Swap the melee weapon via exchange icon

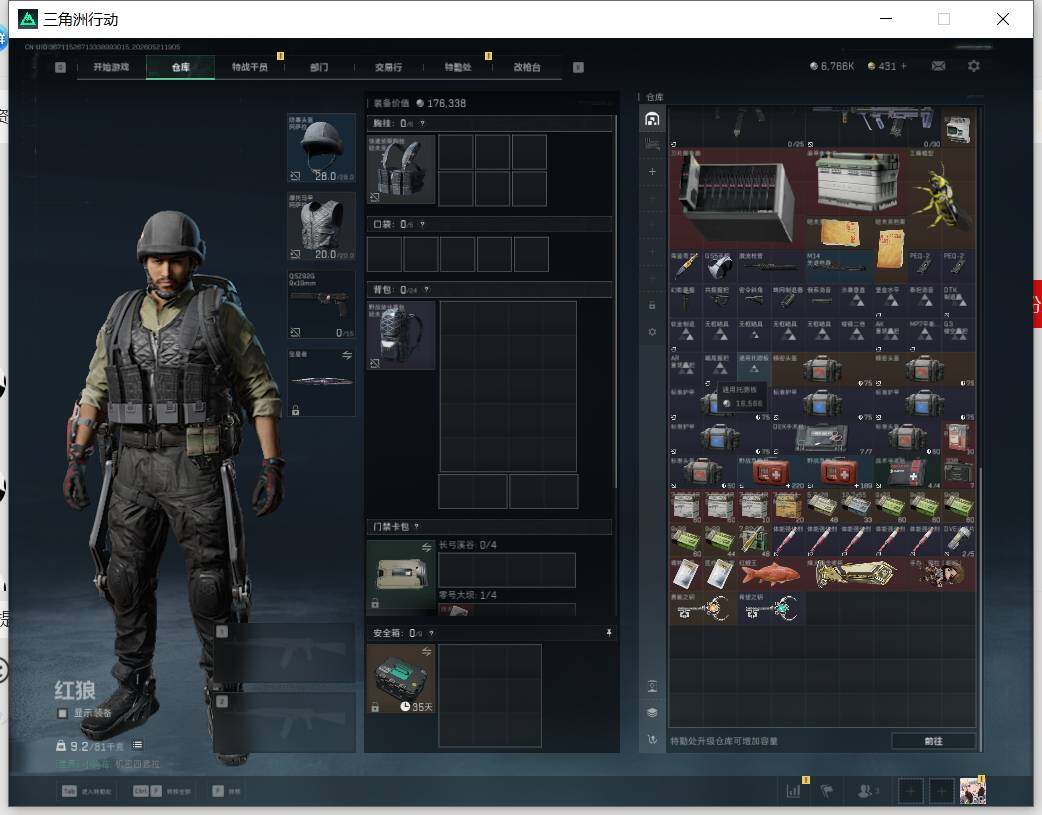[347, 356]
